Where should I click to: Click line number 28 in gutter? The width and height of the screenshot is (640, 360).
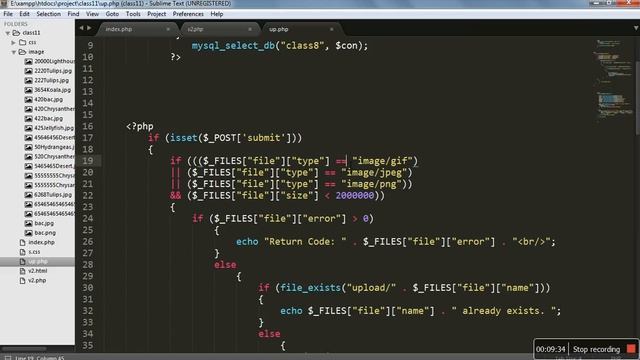pyautogui.click(x=88, y=264)
